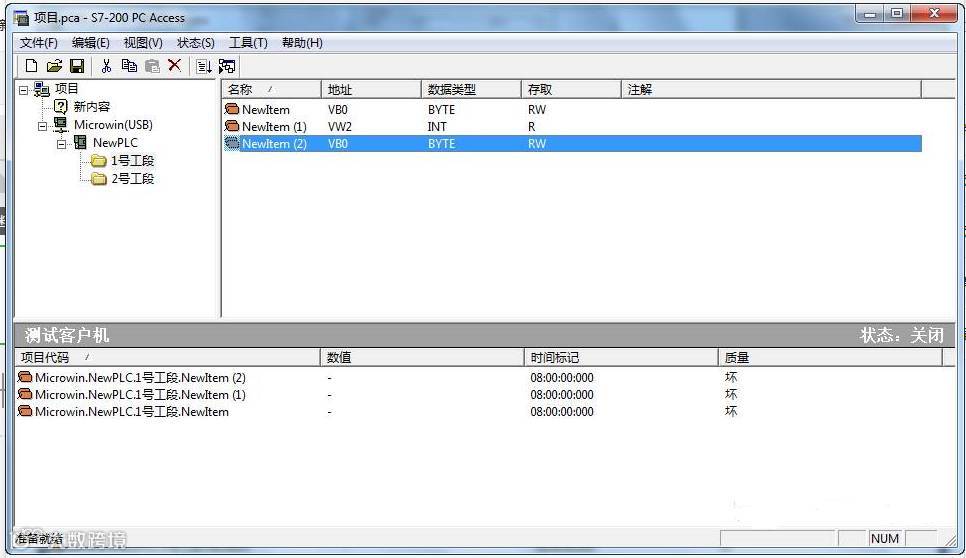The height and width of the screenshot is (558, 966).
Task: Click the Microwin.NewPLC.1号工段.NewItem (1) test client entry
Action: pos(140,395)
